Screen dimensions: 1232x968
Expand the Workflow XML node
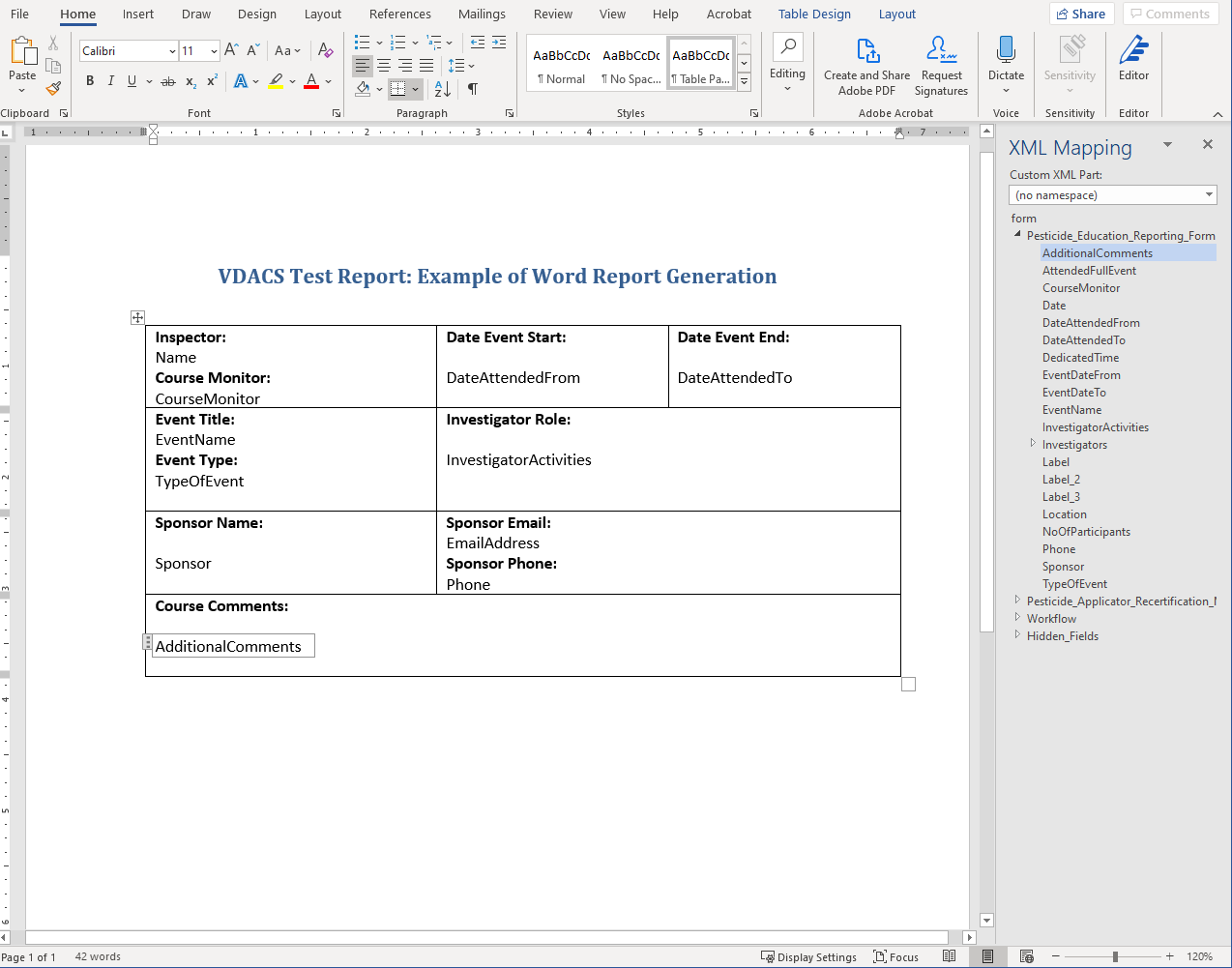[1017, 617]
